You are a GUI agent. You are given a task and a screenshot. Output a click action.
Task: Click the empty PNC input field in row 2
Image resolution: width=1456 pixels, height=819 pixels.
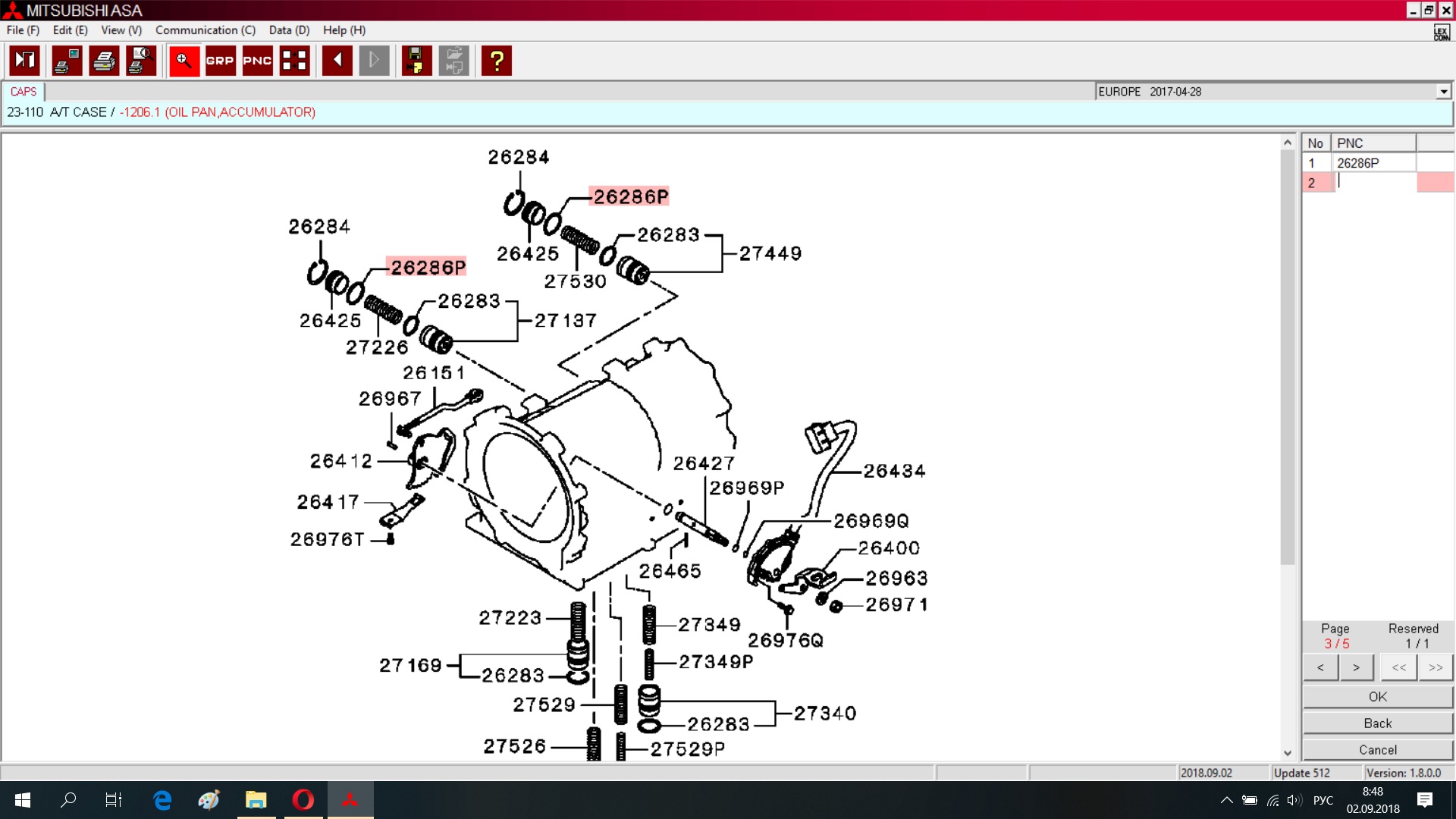pos(1374,182)
